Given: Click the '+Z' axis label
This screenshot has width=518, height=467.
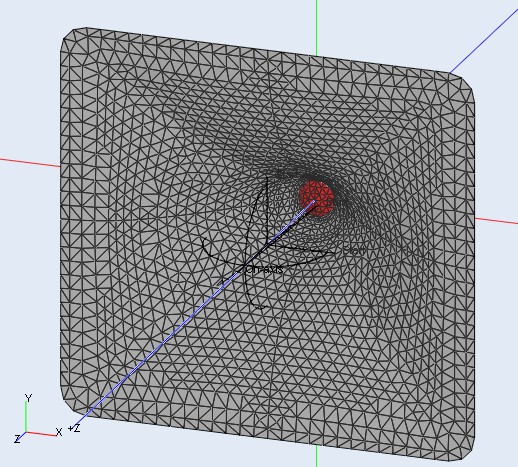Looking at the screenshot, I should (74, 428).
